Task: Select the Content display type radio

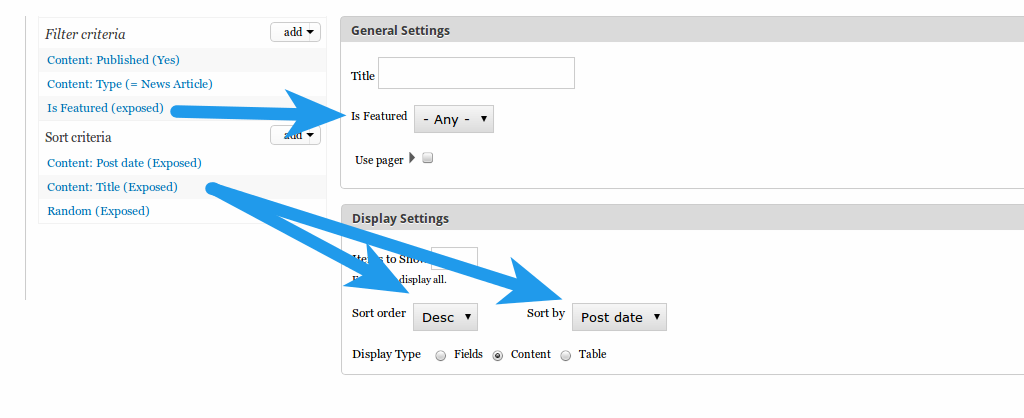Action: pyautogui.click(x=498, y=355)
